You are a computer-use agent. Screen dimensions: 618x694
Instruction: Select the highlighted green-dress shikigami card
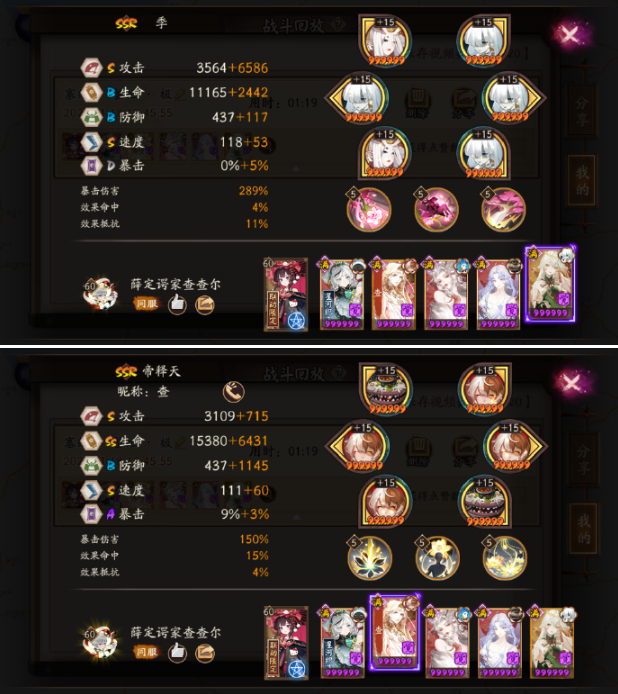click(550, 284)
